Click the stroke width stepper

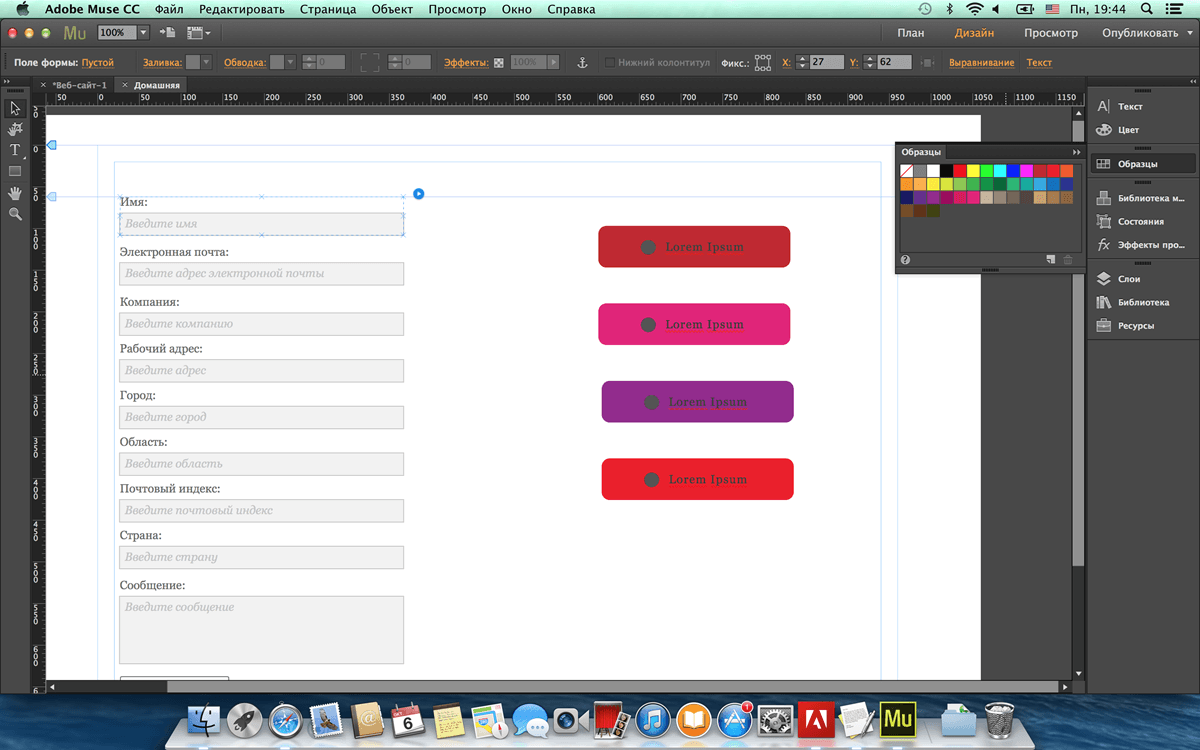point(308,62)
